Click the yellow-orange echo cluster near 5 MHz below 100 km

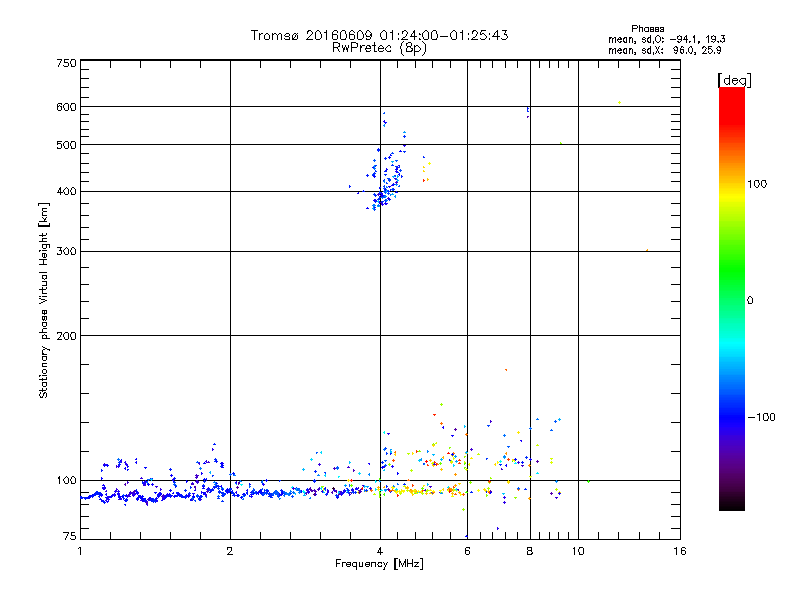pyautogui.click(x=418, y=491)
